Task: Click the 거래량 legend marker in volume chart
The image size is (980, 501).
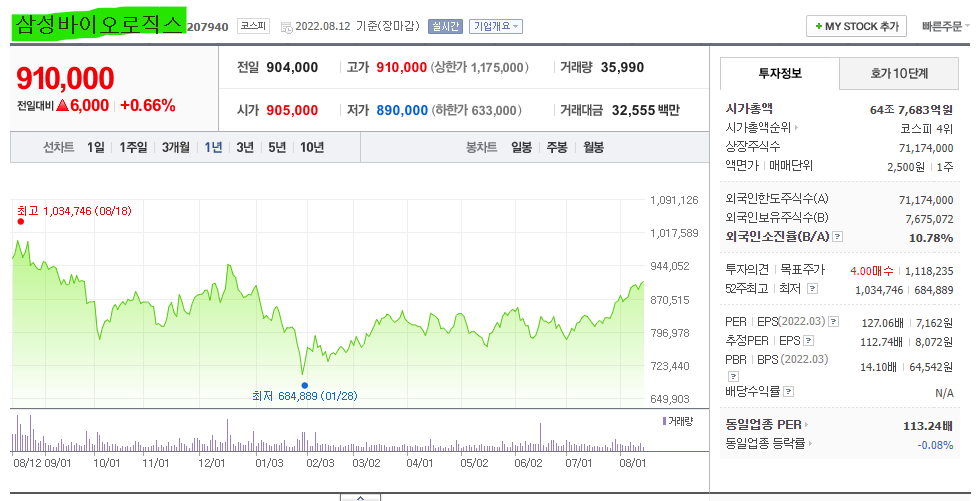Action: [x=664, y=422]
